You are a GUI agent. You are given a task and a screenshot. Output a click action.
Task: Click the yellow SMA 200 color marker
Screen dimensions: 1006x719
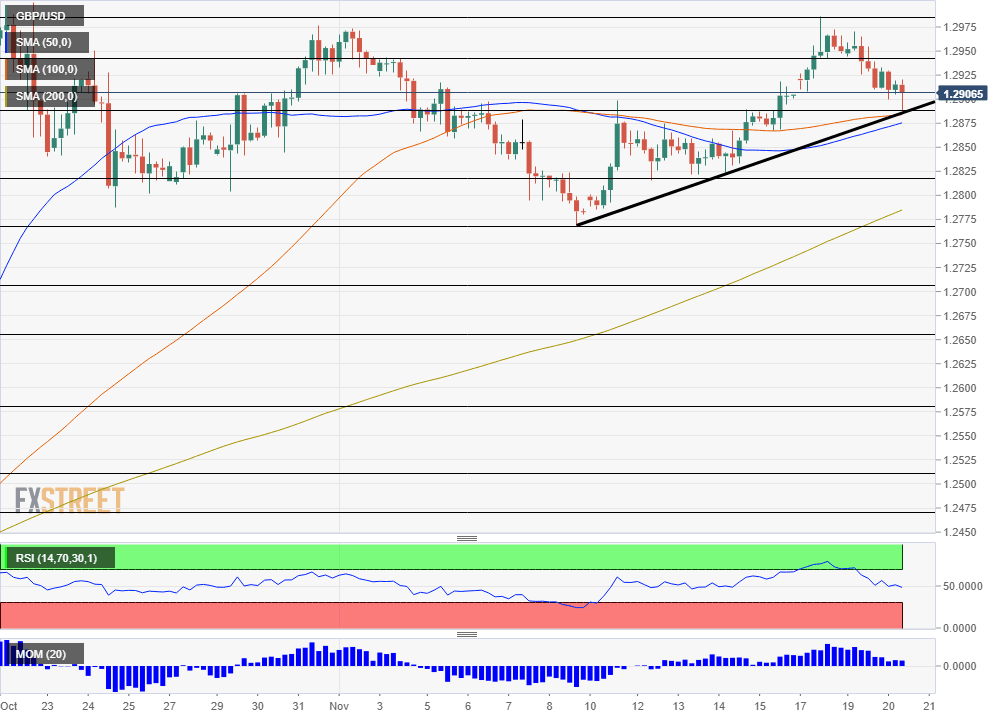point(7,96)
